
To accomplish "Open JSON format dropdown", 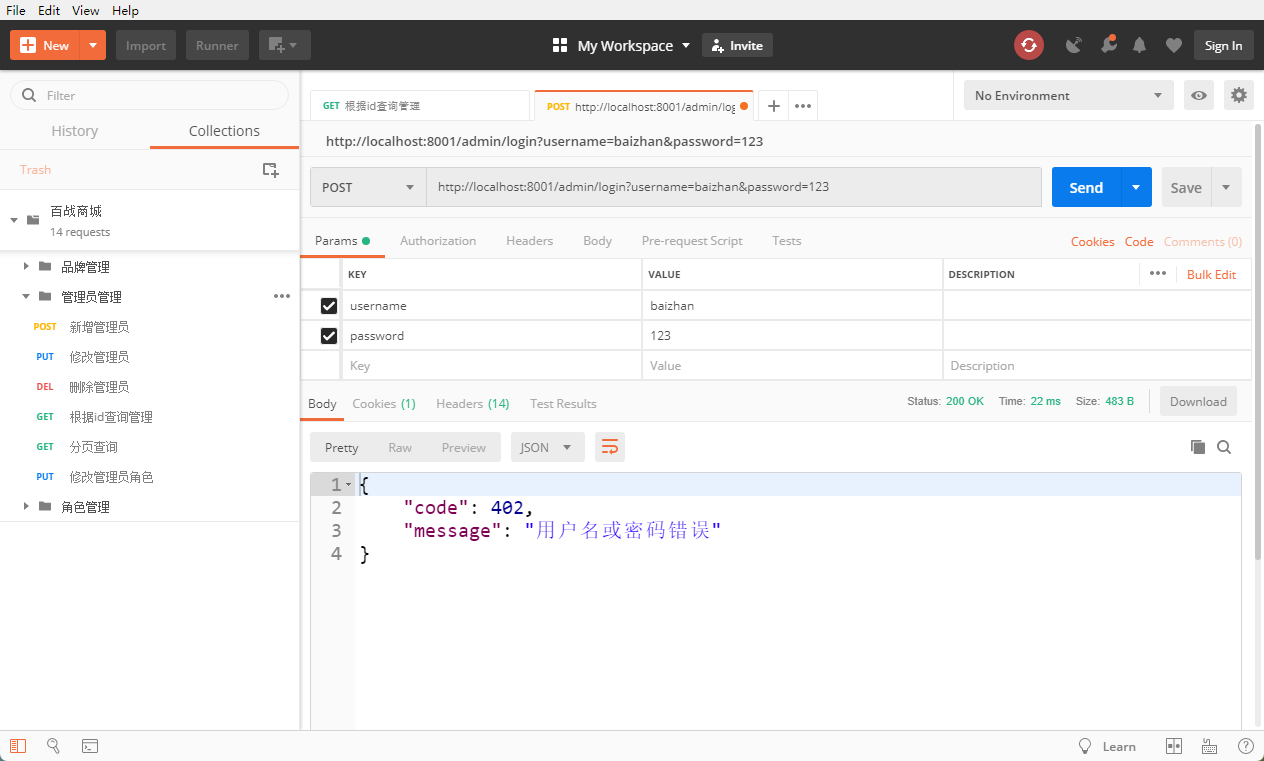I will 547,447.
